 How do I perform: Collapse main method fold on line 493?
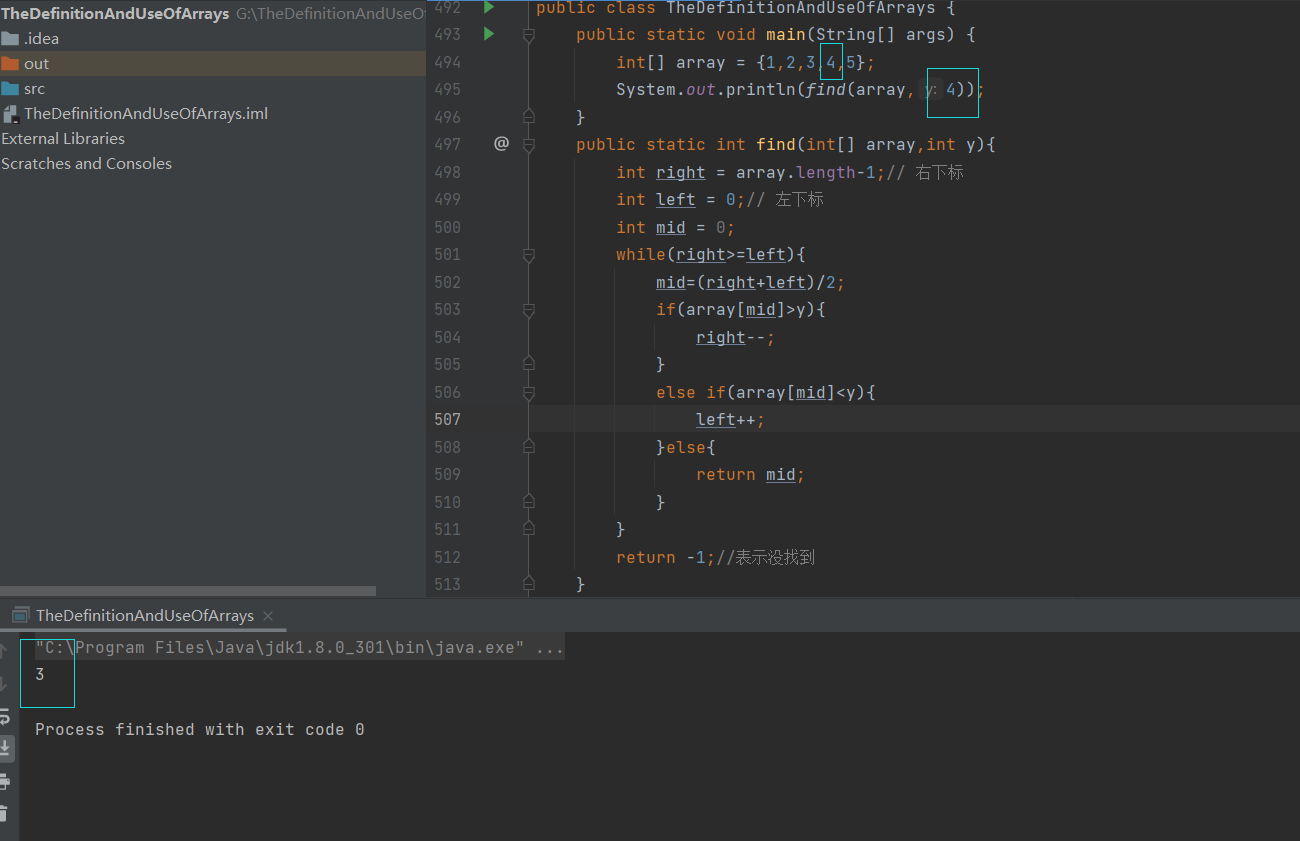click(529, 34)
